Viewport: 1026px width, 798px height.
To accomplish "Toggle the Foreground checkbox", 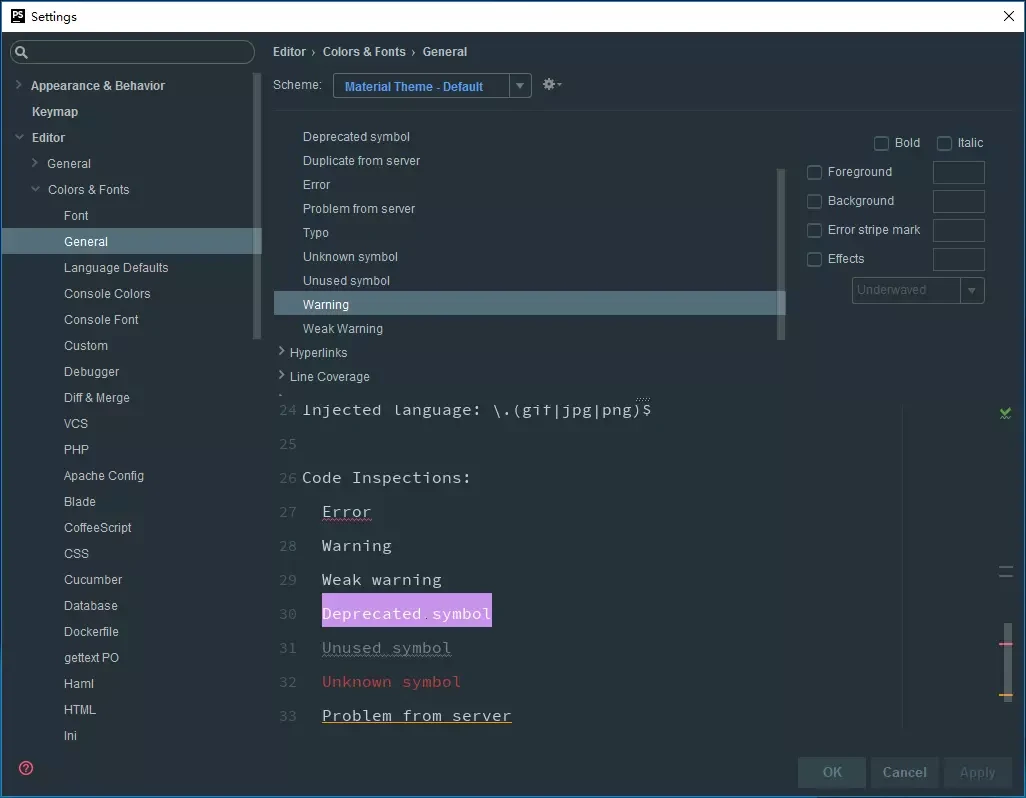I will coord(815,172).
